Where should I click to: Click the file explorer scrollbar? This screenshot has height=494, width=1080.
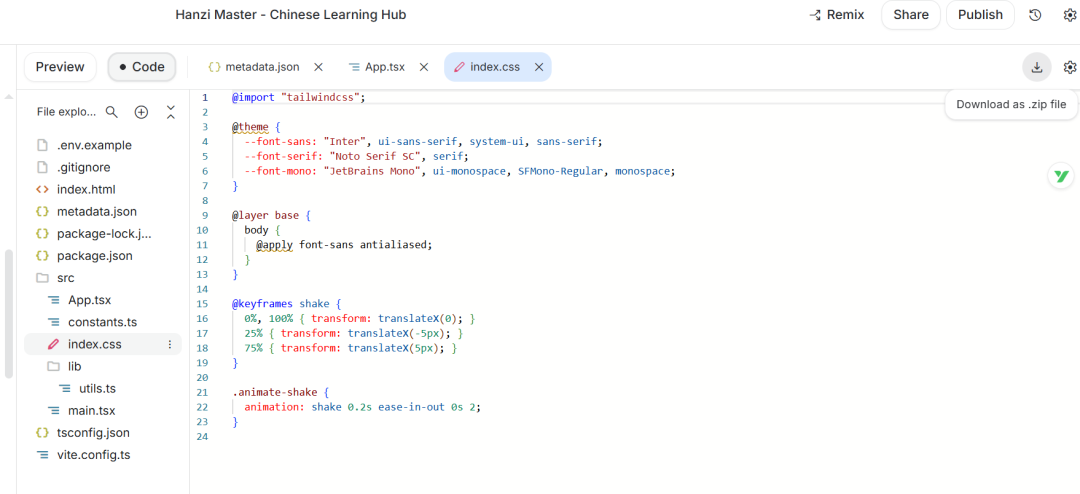8,313
